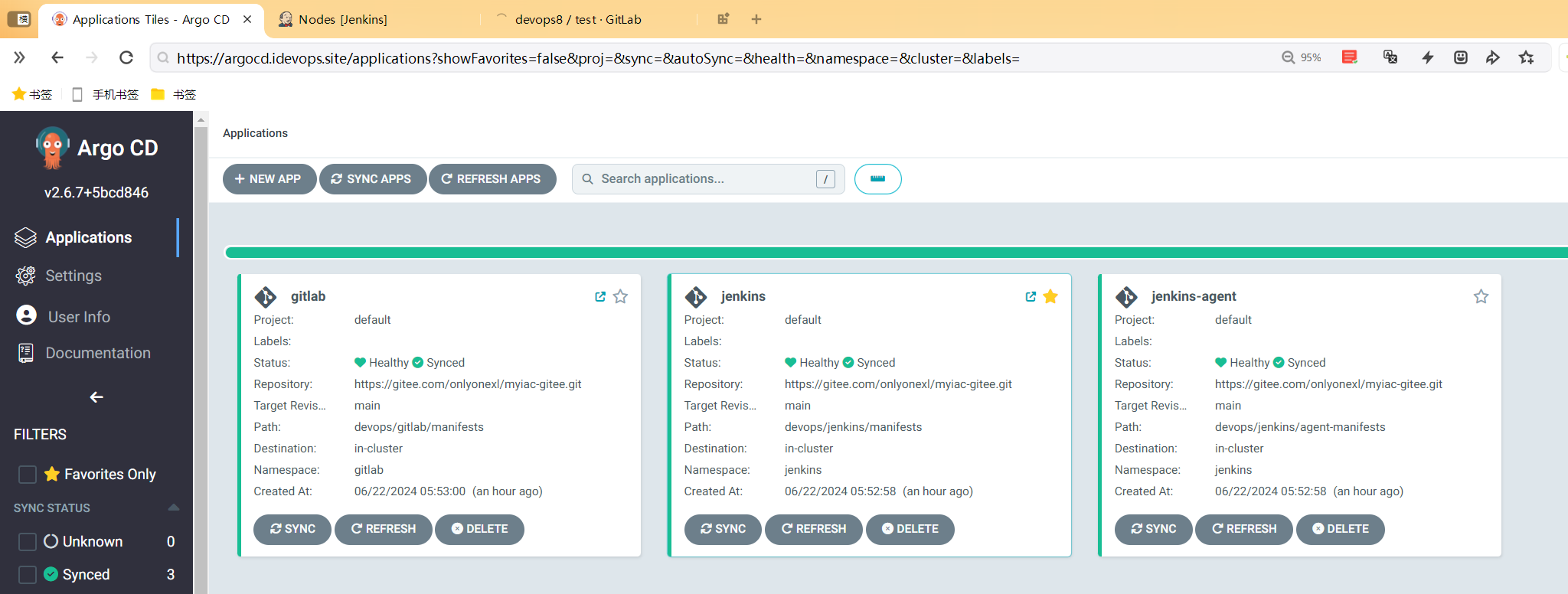Open external link icon on jenkins card

pyautogui.click(x=1031, y=296)
